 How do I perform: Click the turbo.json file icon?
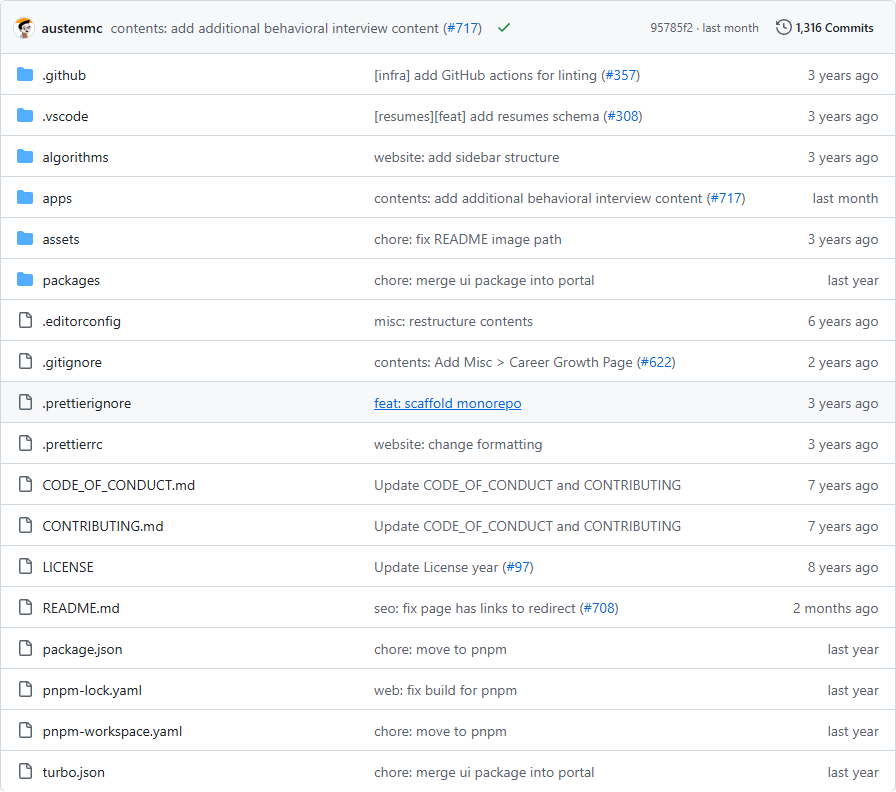click(25, 772)
